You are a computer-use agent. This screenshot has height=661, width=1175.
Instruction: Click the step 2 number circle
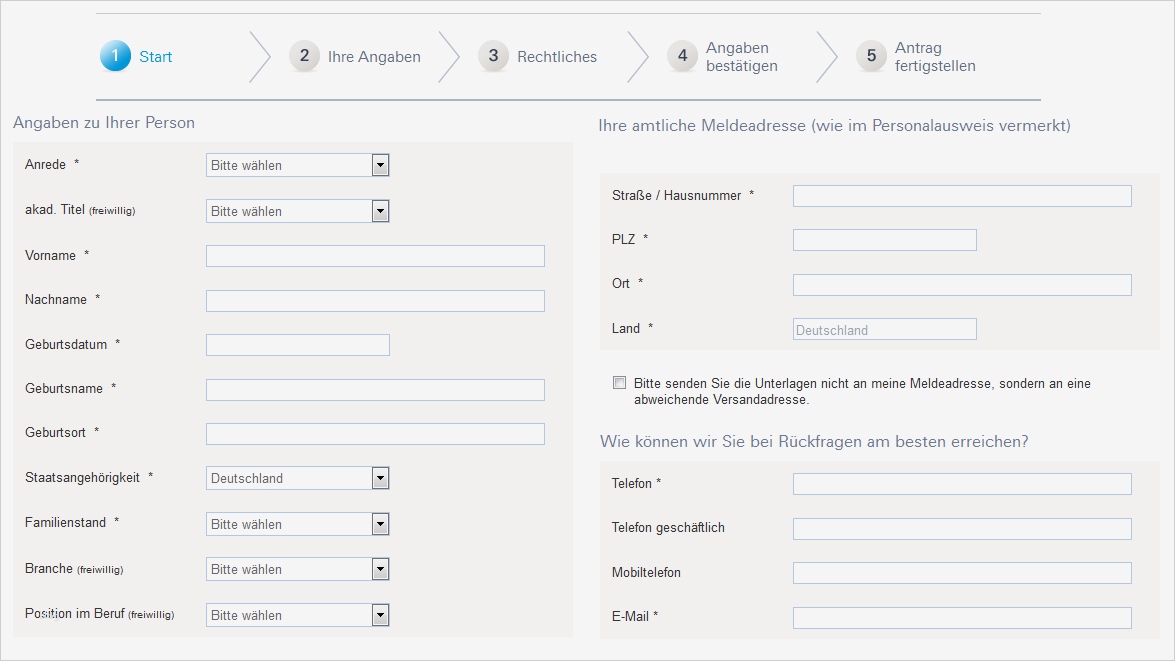(x=304, y=56)
